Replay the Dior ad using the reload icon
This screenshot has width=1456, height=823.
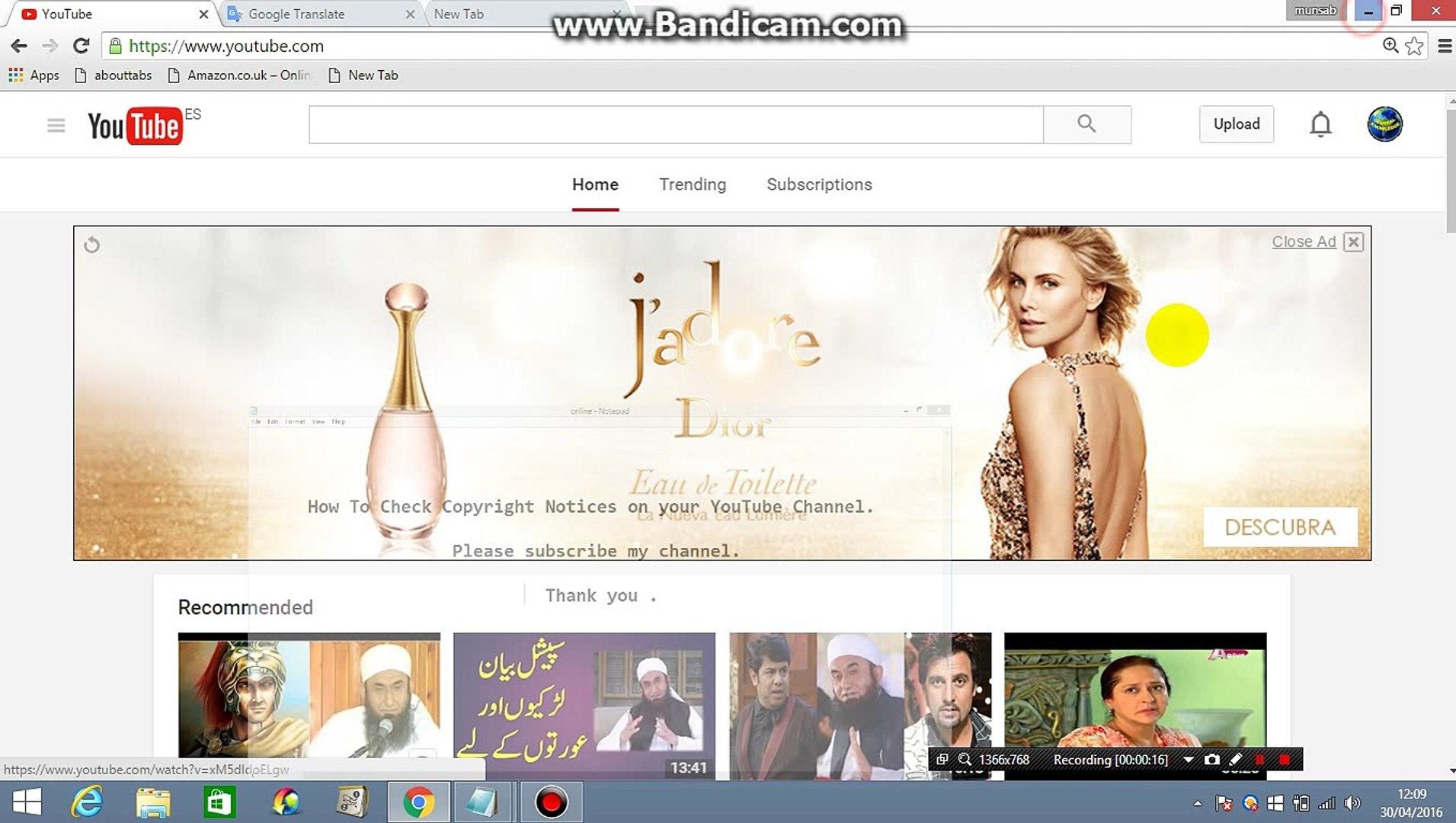tap(92, 245)
